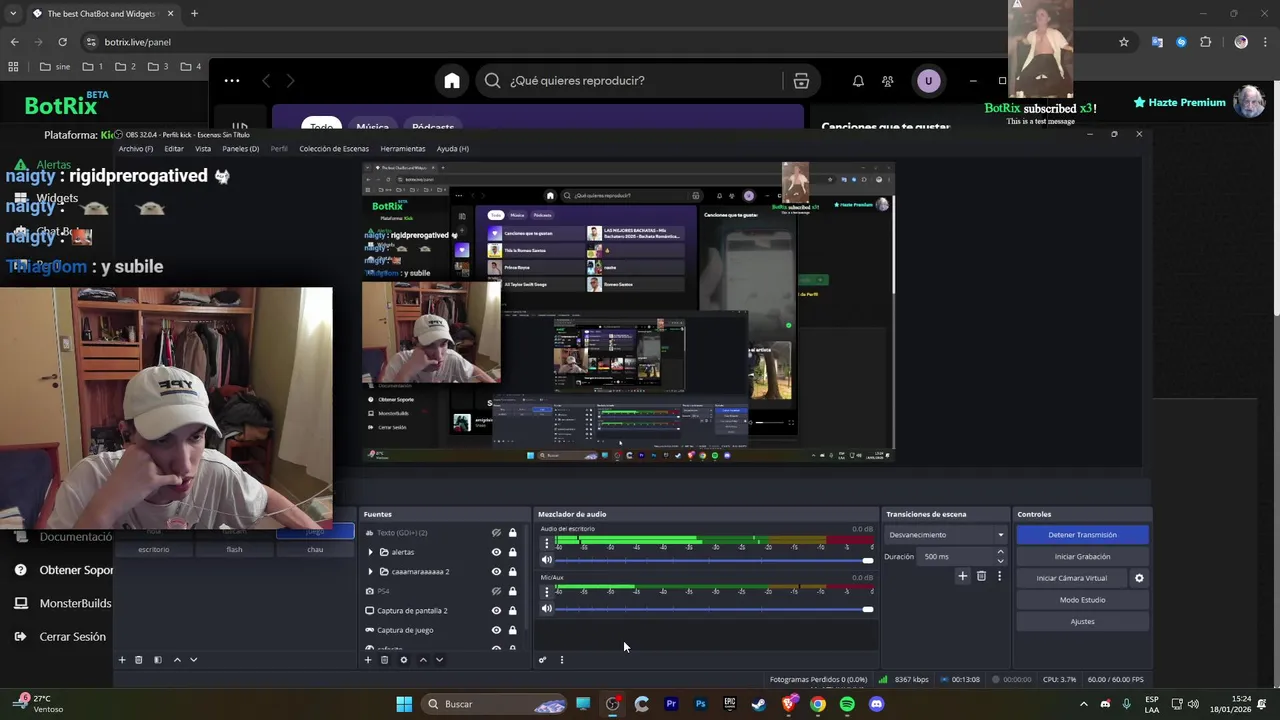Open source properties gear in Fuentes
1280x720 pixels.
(x=404, y=660)
